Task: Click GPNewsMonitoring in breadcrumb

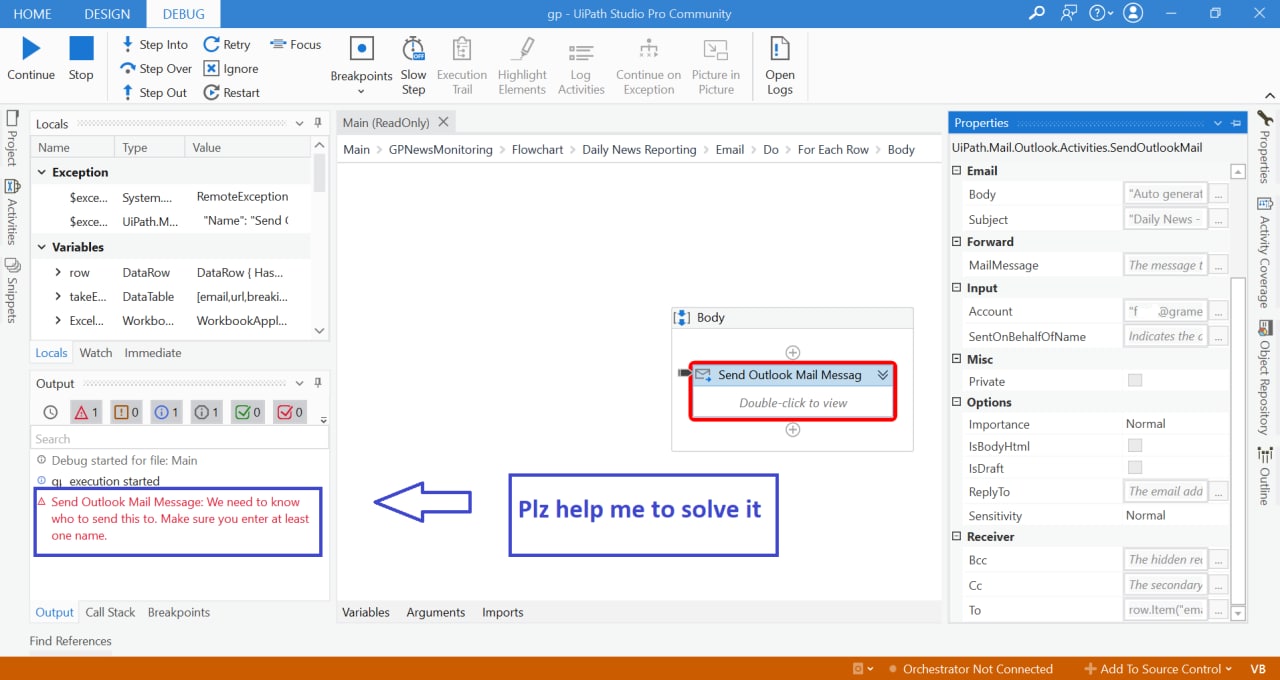Action: tap(441, 149)
